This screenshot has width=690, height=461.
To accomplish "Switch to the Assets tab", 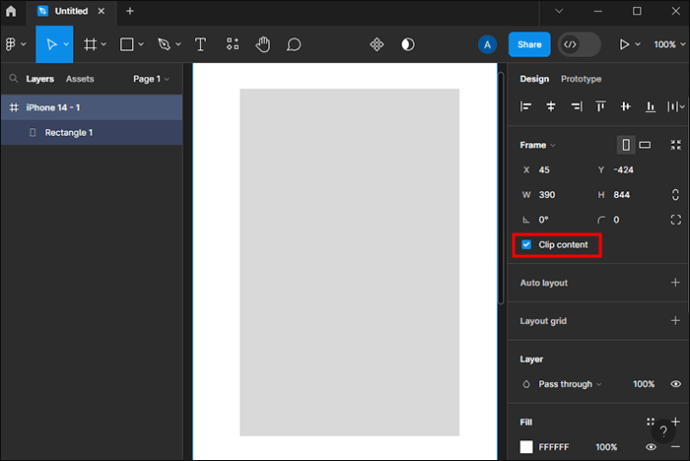I will coord(80,79).
